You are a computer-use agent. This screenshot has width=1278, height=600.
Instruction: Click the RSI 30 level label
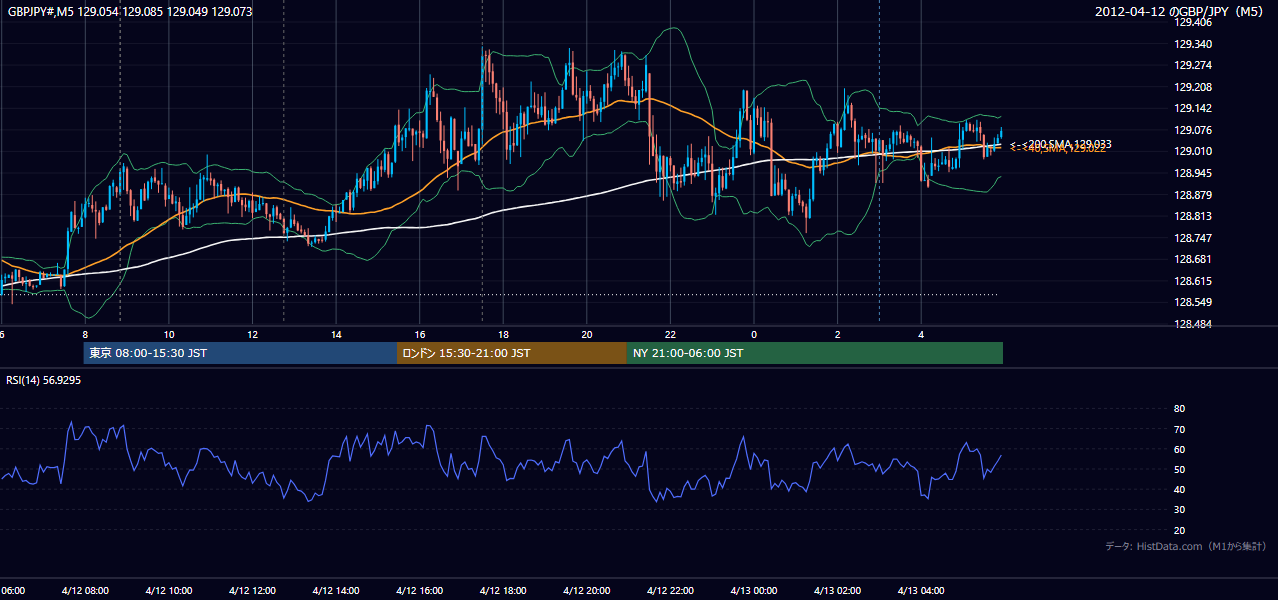1179,510
